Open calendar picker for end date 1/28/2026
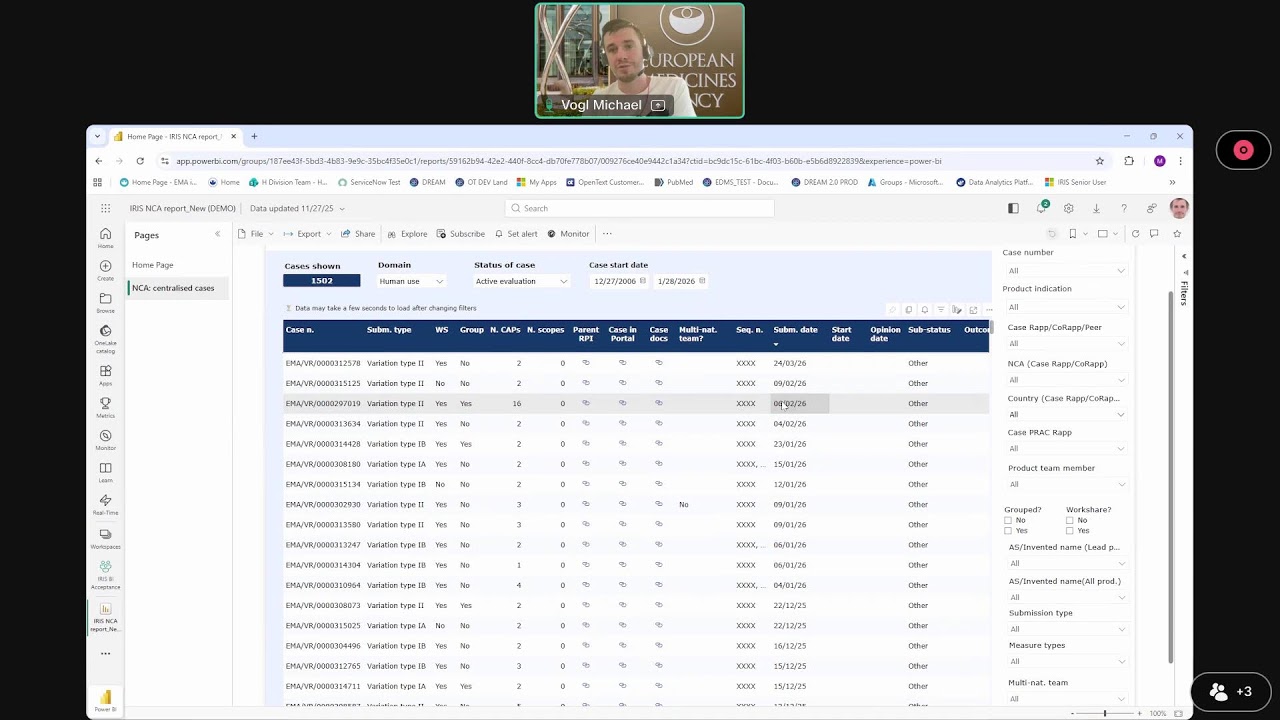 pyautogui.click(x=702, y=281)
